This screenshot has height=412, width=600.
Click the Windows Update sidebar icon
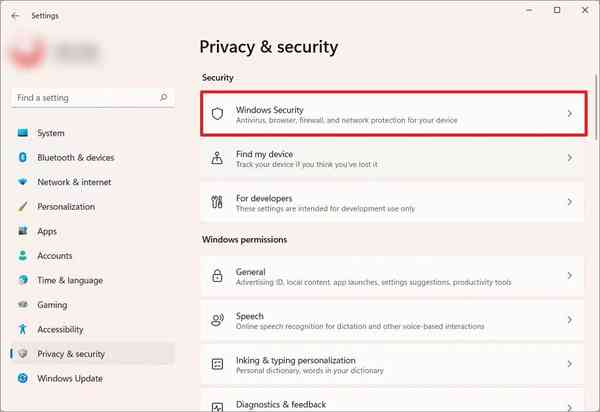click(x=22, y=379)
